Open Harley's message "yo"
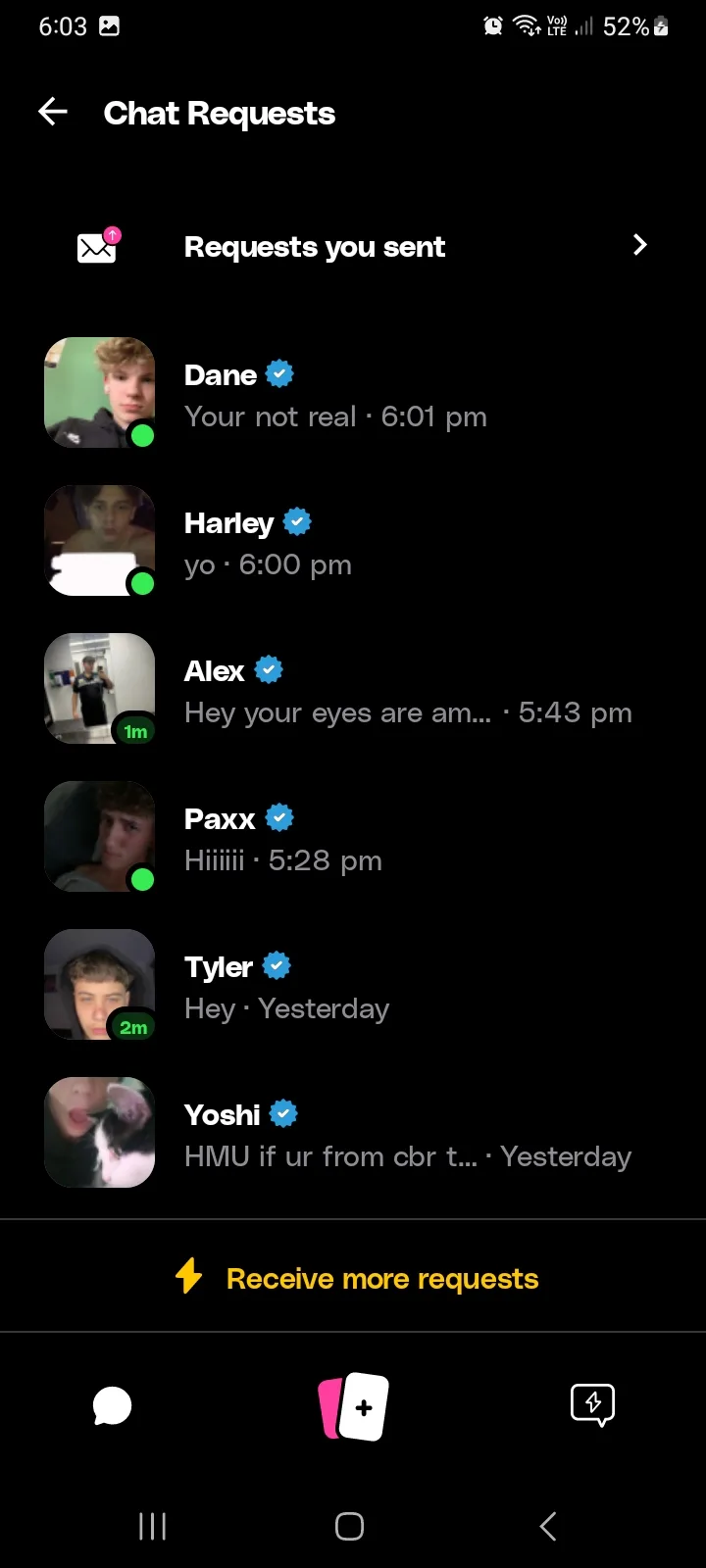Image resolution: width=706 pixels, height=1568 pixels. 353,542
